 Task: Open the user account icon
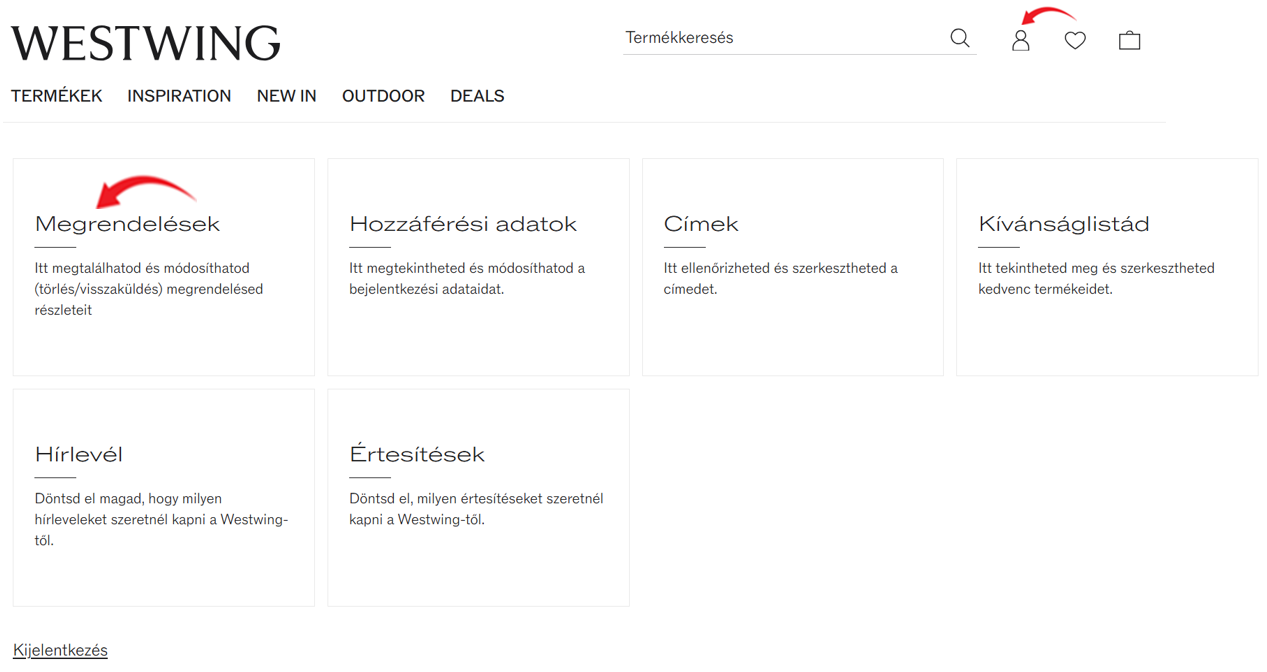point(1020,40)
